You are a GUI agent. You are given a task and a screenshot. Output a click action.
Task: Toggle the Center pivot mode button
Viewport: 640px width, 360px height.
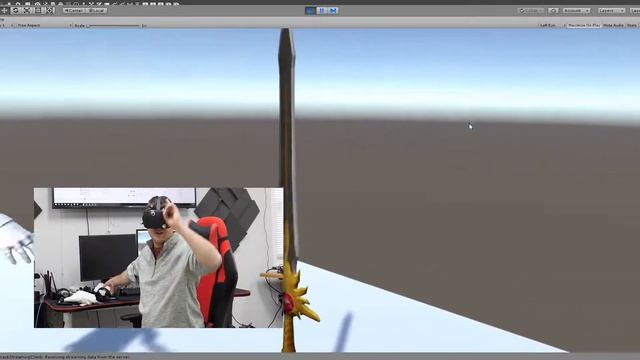click(x=74, y=10)
